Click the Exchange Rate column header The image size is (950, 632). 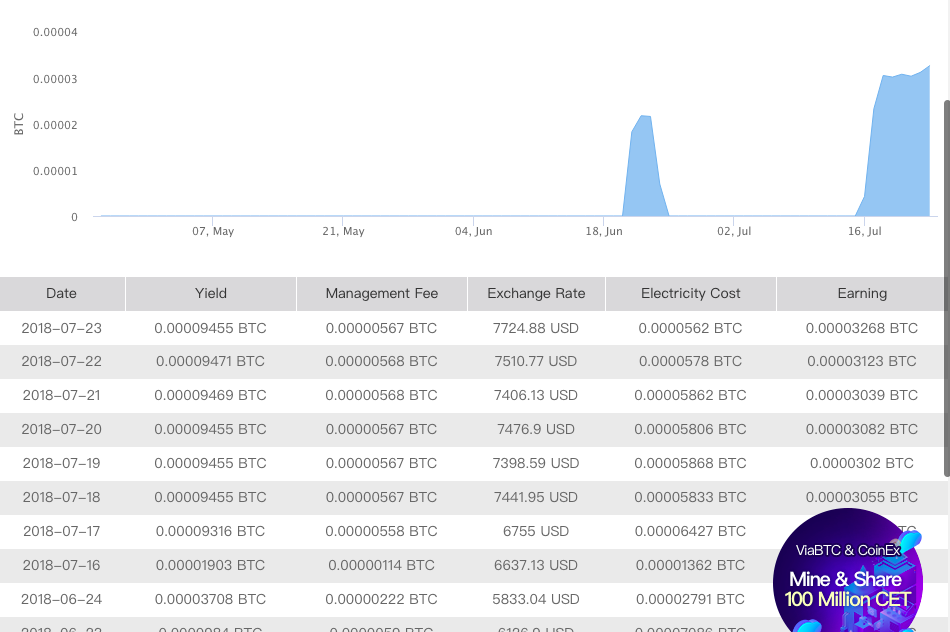536,293
